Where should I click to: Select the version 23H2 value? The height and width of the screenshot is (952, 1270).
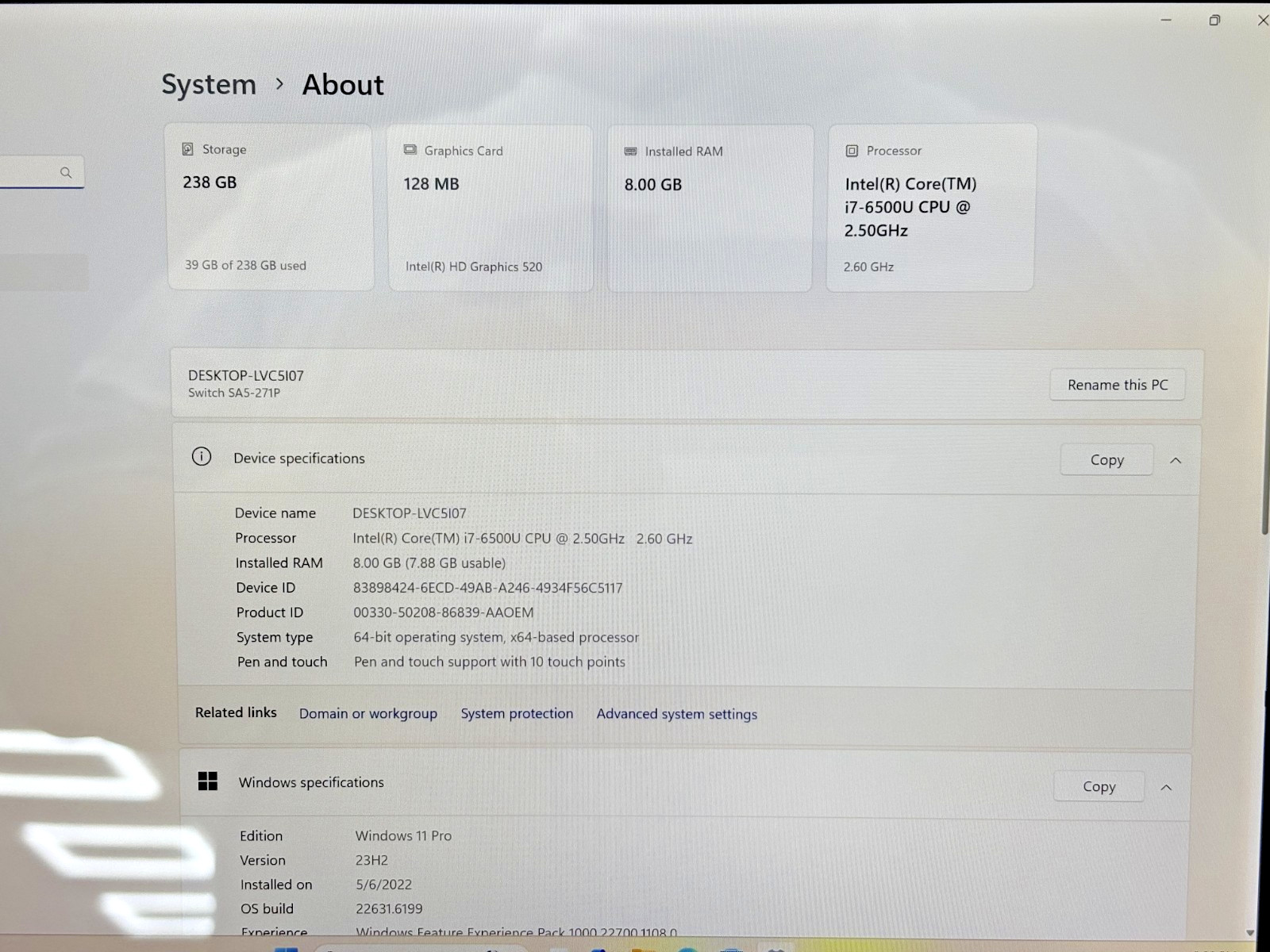[371, 860]
